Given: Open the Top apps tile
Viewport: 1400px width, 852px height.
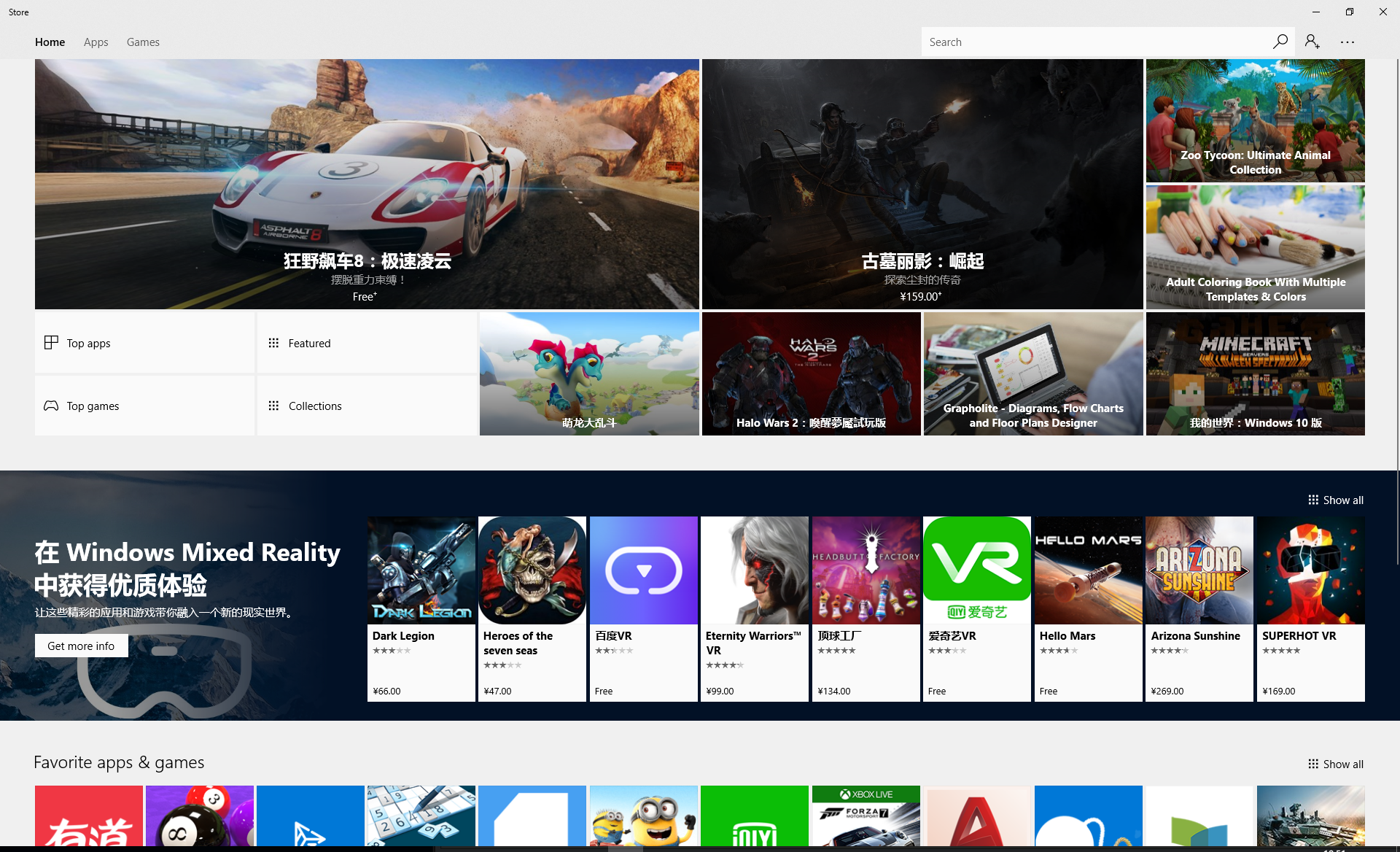Looking at the screenshot, I should [144, 343].
